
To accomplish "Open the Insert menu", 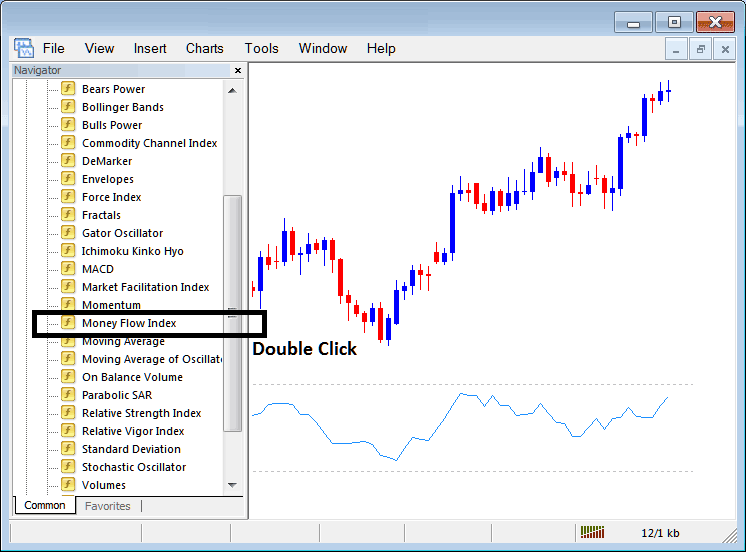I will 150,49.
